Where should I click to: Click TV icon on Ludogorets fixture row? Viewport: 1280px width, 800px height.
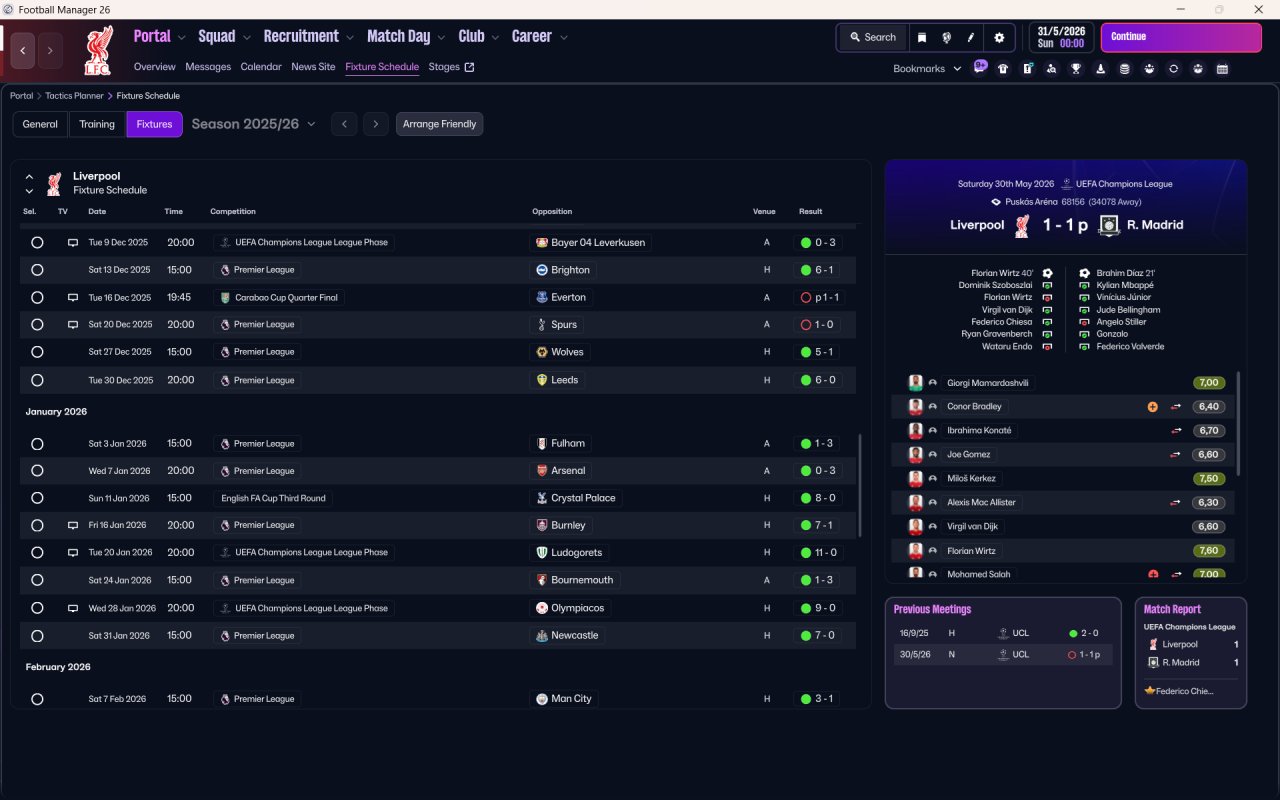click(x=73, y=552)
